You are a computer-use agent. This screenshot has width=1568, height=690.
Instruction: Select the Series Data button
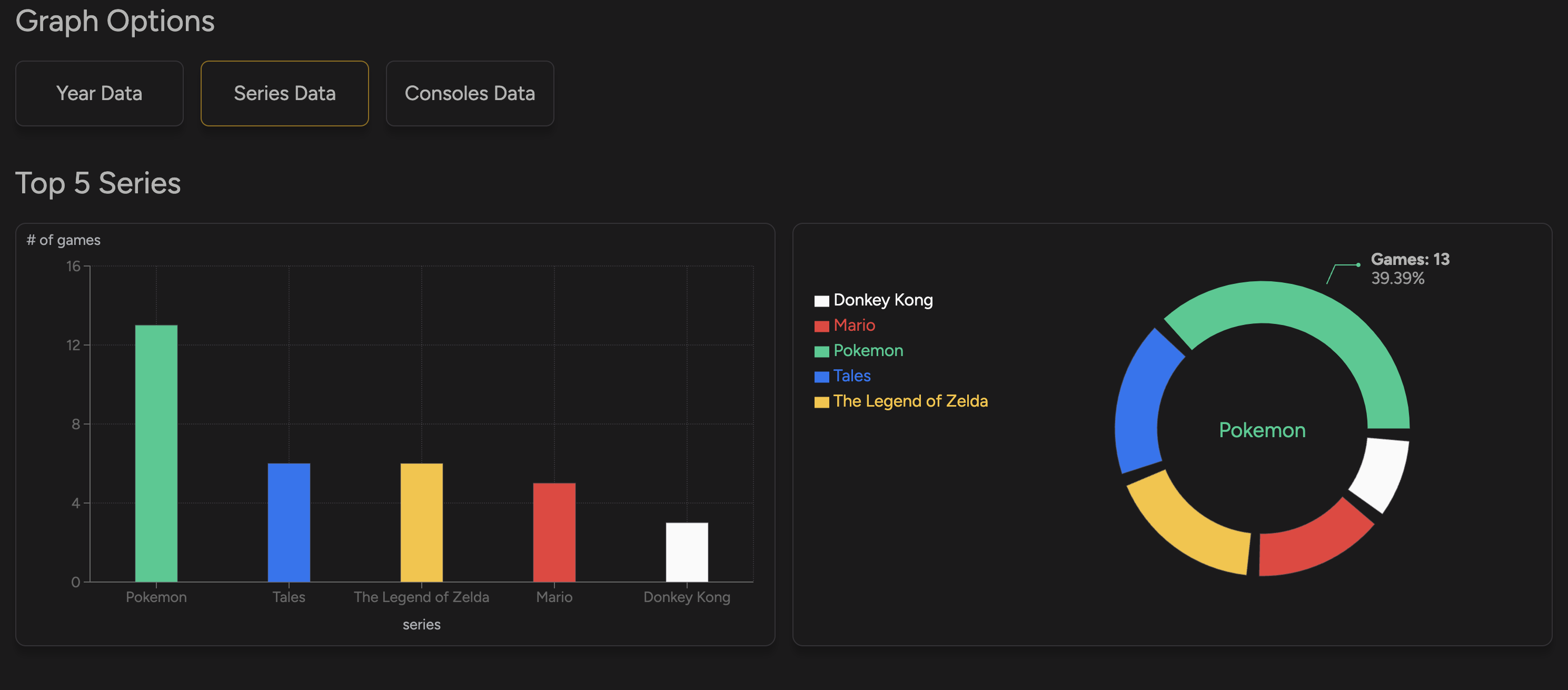pyautogui.click(x=284, y=93)
